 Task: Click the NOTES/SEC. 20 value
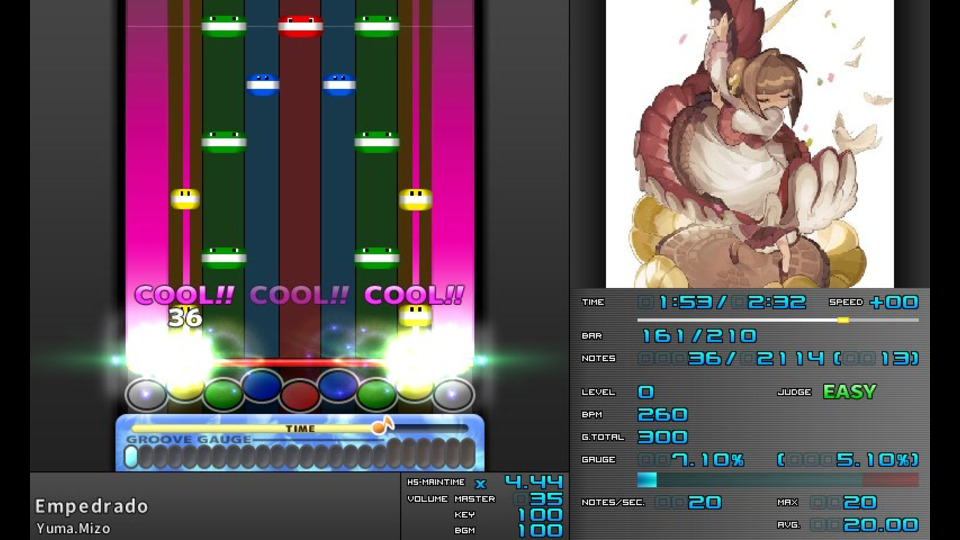click(x=688, y=503)
